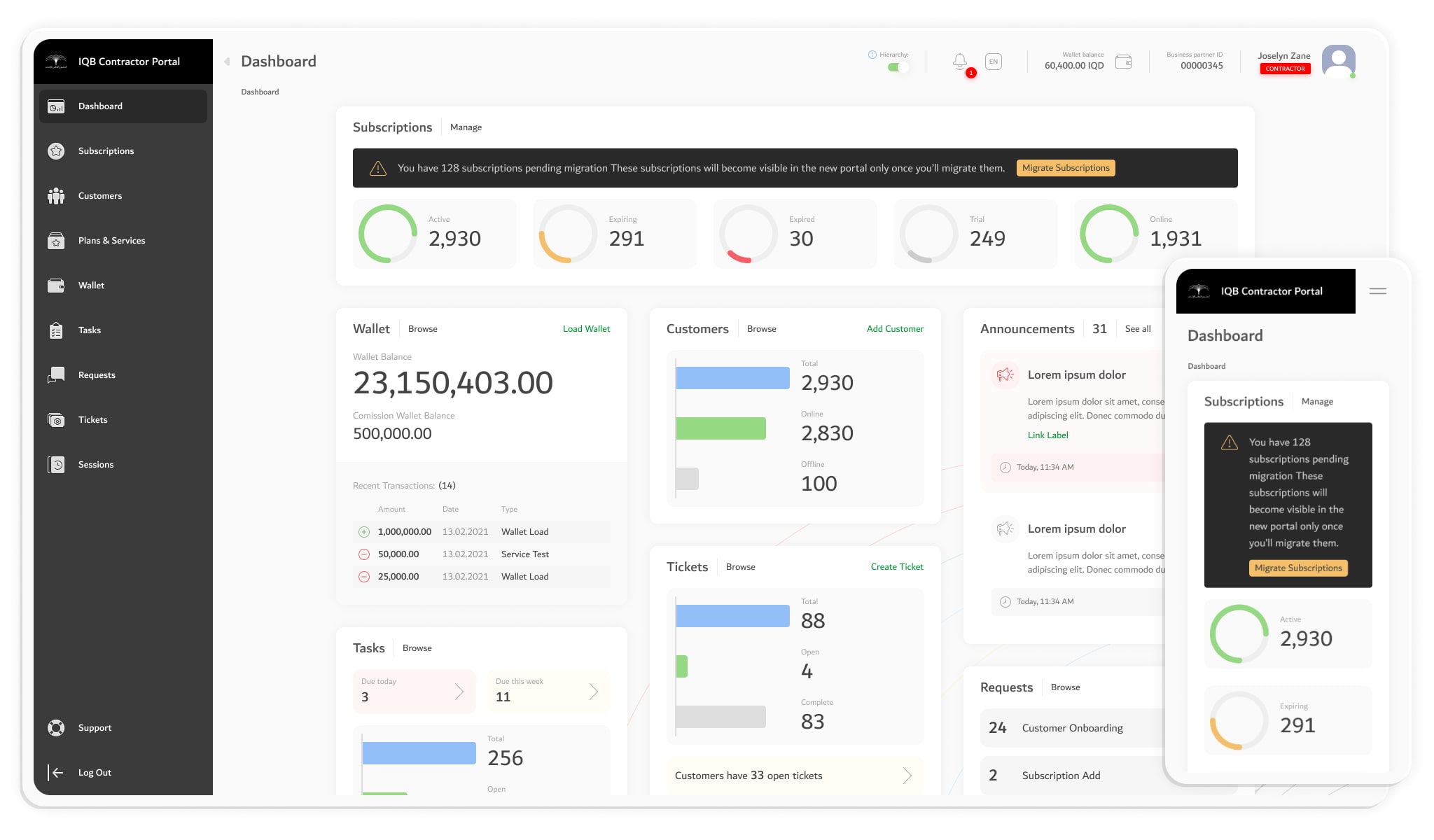This screenshot has height=840, width=1434.
Task: Click Joselyn Zane's profile avatar
Action: point(1338,62)
